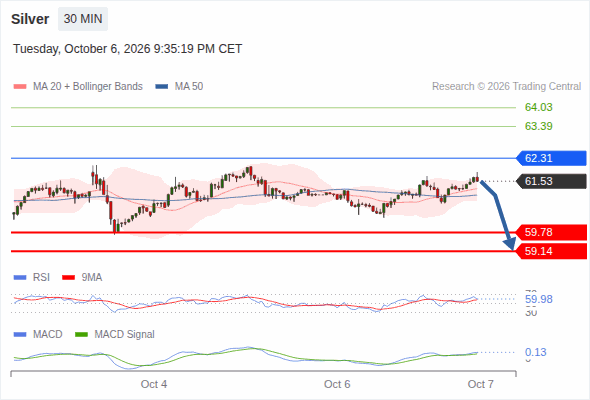Click the Silver instrument title
This screenshot has width=590, height=400.
30,19
